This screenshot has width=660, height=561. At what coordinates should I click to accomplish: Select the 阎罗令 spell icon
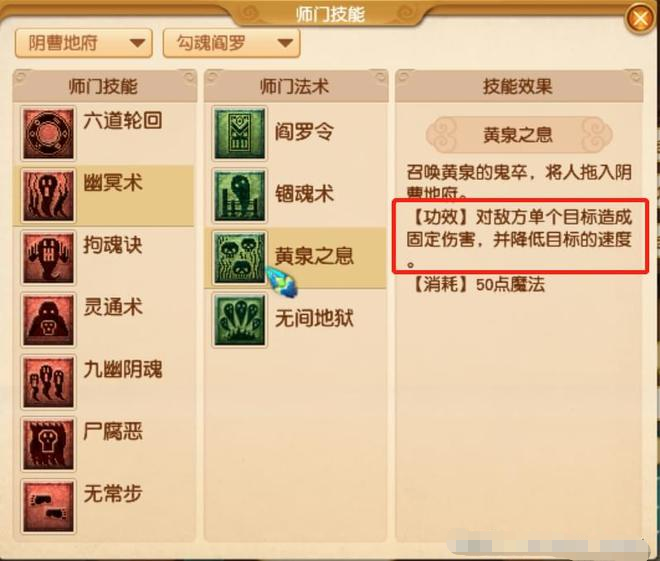tap(240, 134)
